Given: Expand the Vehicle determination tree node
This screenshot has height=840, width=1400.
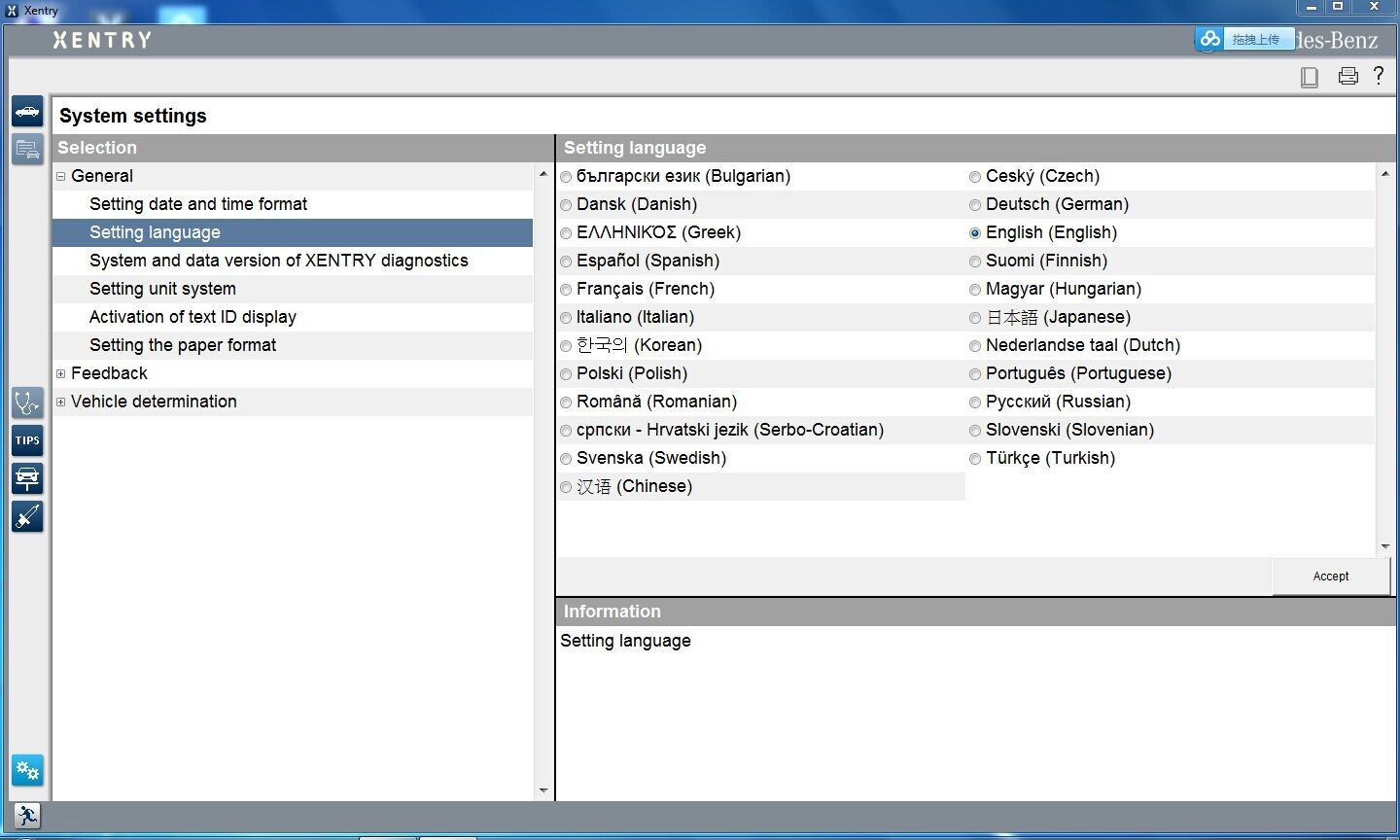Looking at the screenshot, I should click(61, 402).
